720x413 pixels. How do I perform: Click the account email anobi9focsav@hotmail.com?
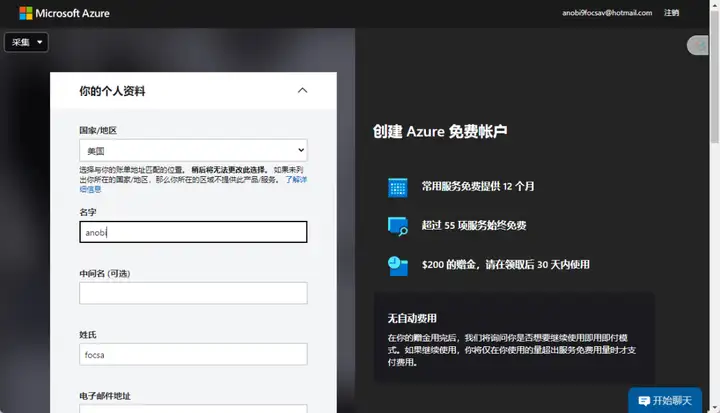[607, 13]
